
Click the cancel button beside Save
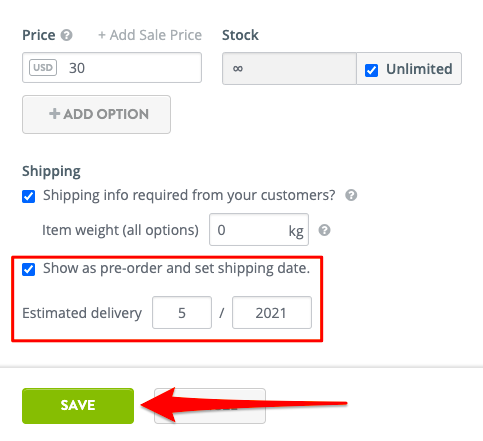tap(210, 406)
